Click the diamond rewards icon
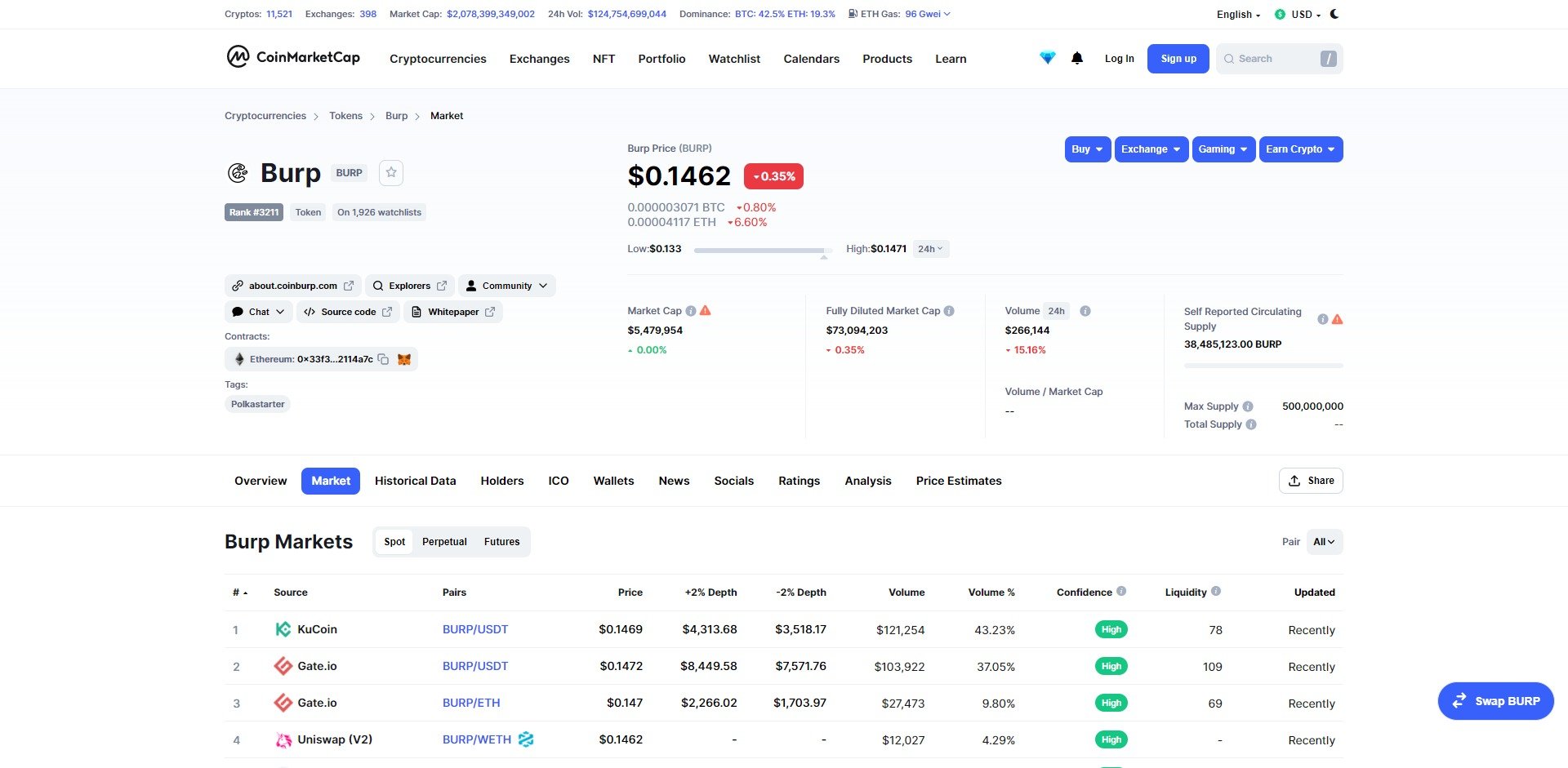The image size is (1568, 768). pyautogui.click(x=1047, y=58)
